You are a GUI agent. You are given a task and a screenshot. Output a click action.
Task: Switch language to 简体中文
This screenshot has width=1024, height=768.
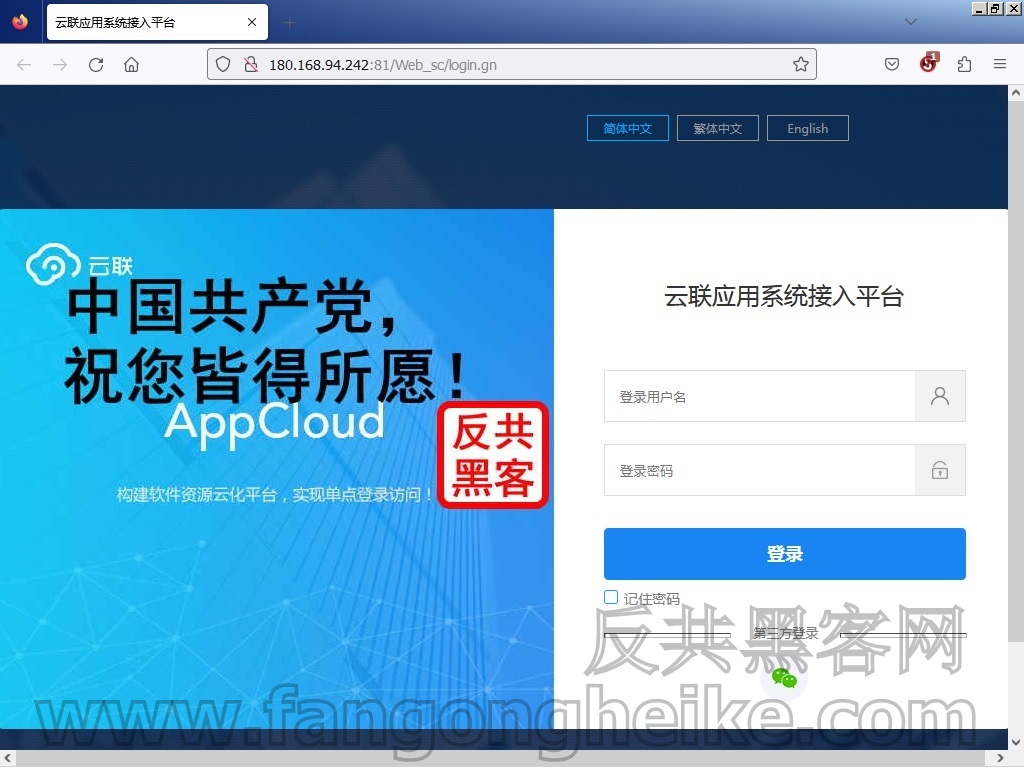coord(628,128)
